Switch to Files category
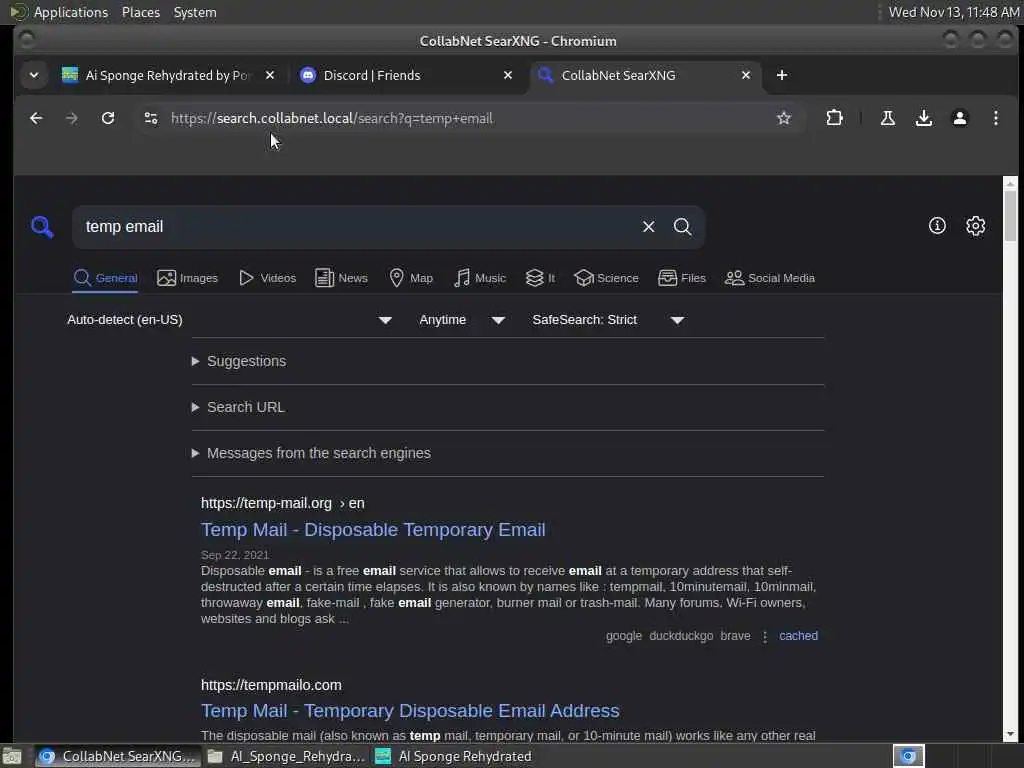This screenshot has height=768, width=1024. pos(682,278)
